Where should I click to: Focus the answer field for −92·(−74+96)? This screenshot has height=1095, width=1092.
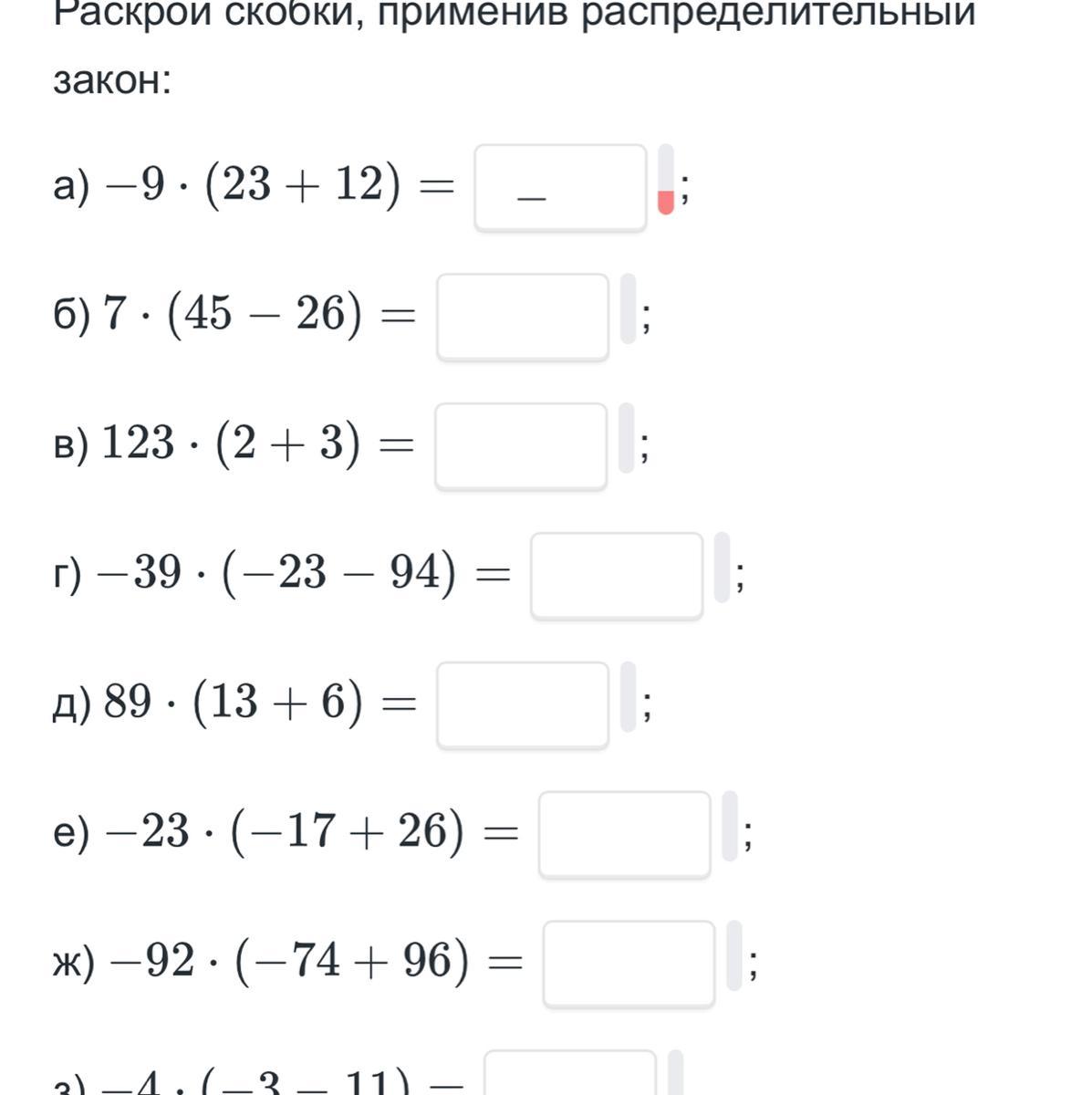pos(629,964)
